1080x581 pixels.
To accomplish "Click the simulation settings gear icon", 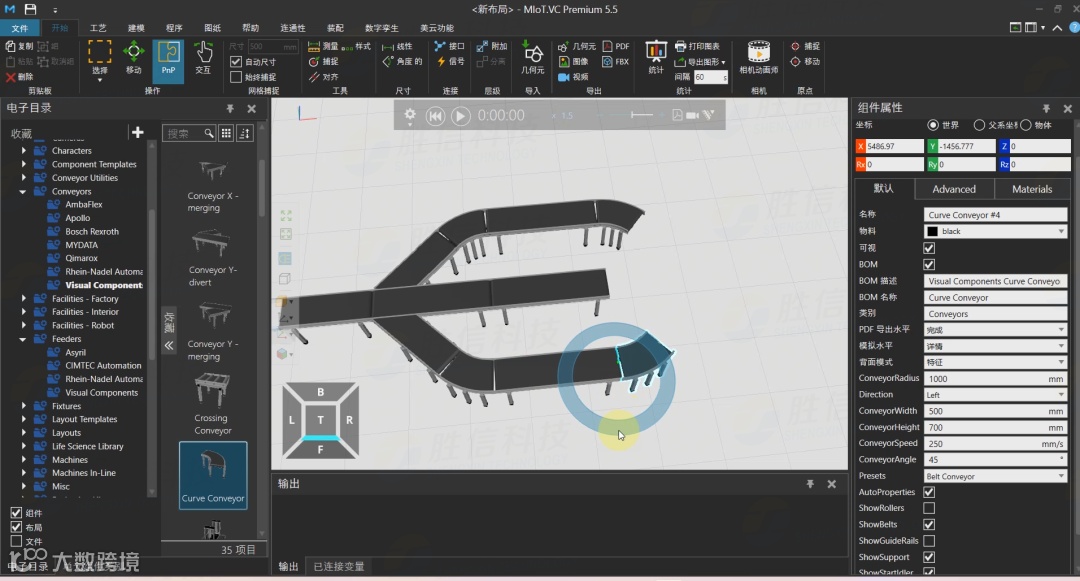I will point(410,115).
